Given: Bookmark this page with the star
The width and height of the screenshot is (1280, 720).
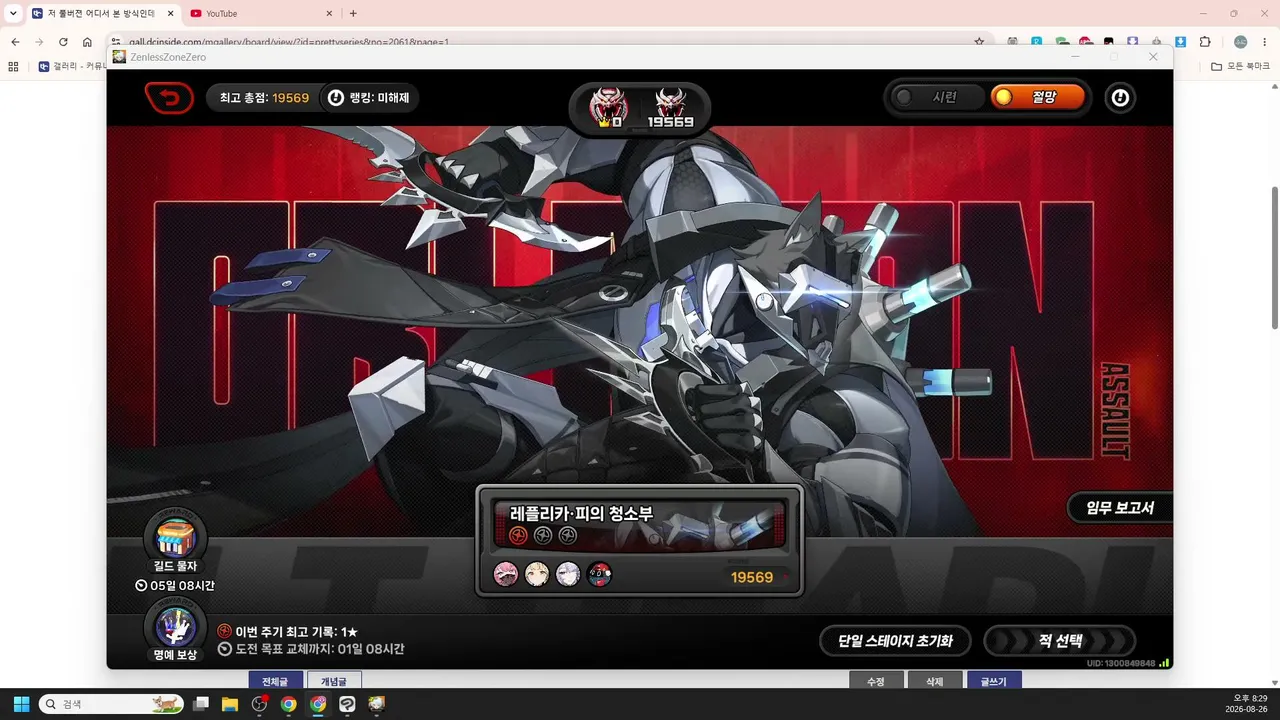Looking at the screenshot, I should pos(979,42).
